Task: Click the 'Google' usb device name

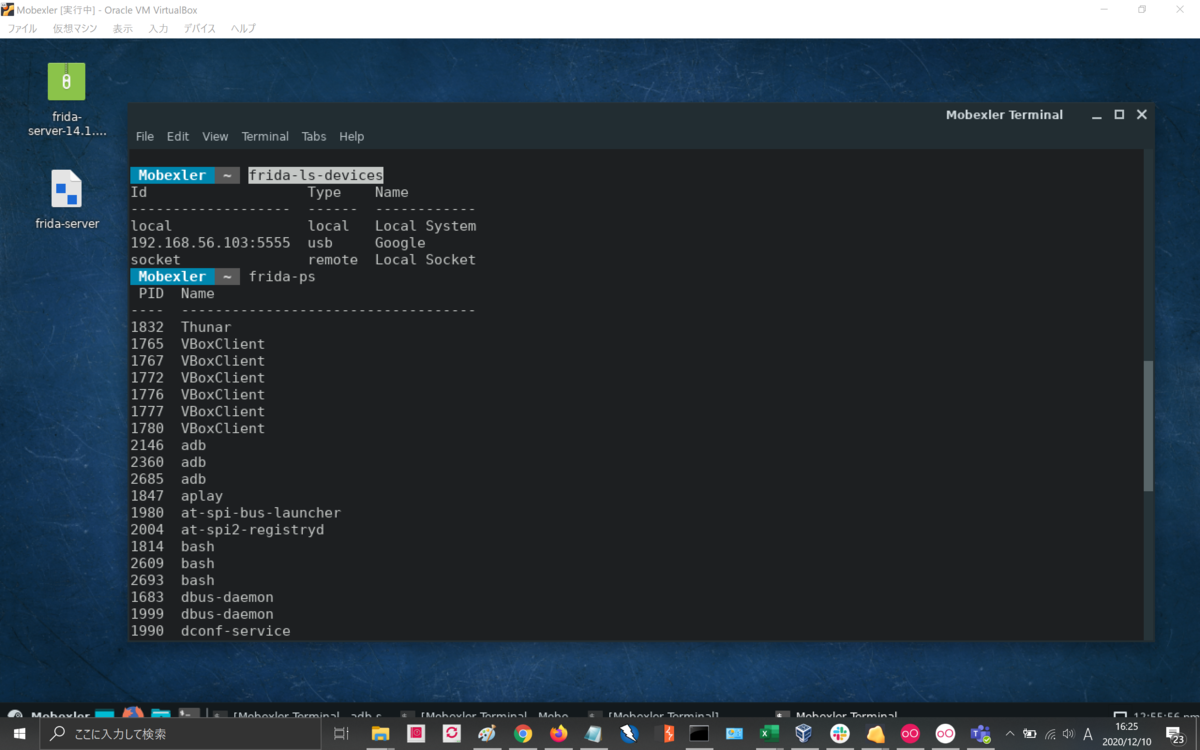Action: point(400,243)
